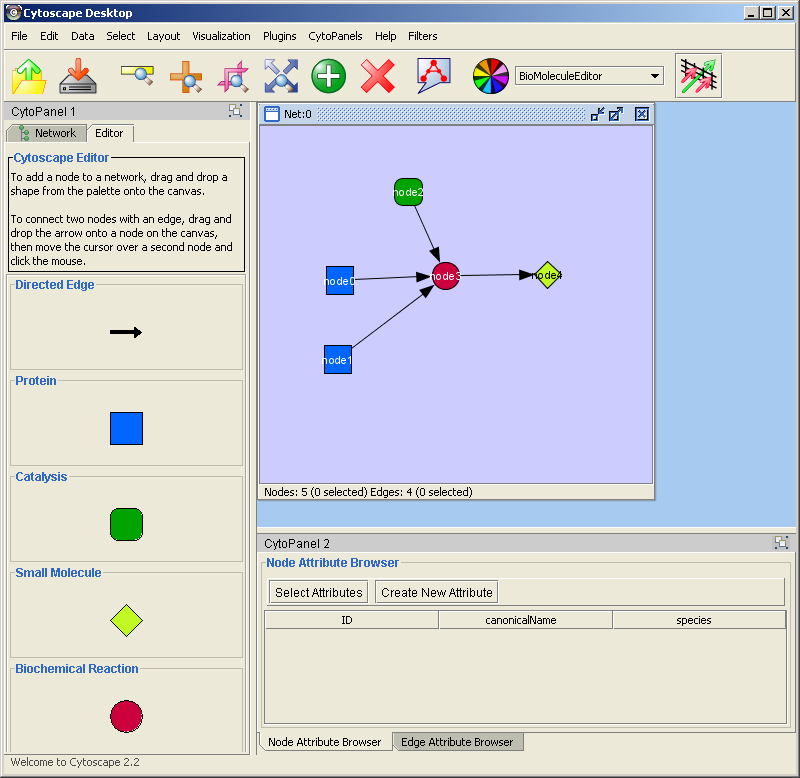Undock CytoPanel 2 using float icon
Screen dimensions: 800x778
(x=781, y=543)
